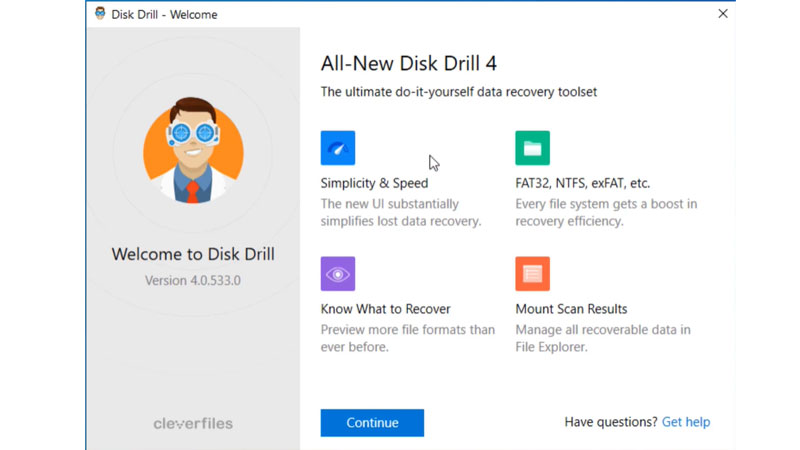
Task: Click the 'Every file system gets a boost' description
Action: click(606, 213)
